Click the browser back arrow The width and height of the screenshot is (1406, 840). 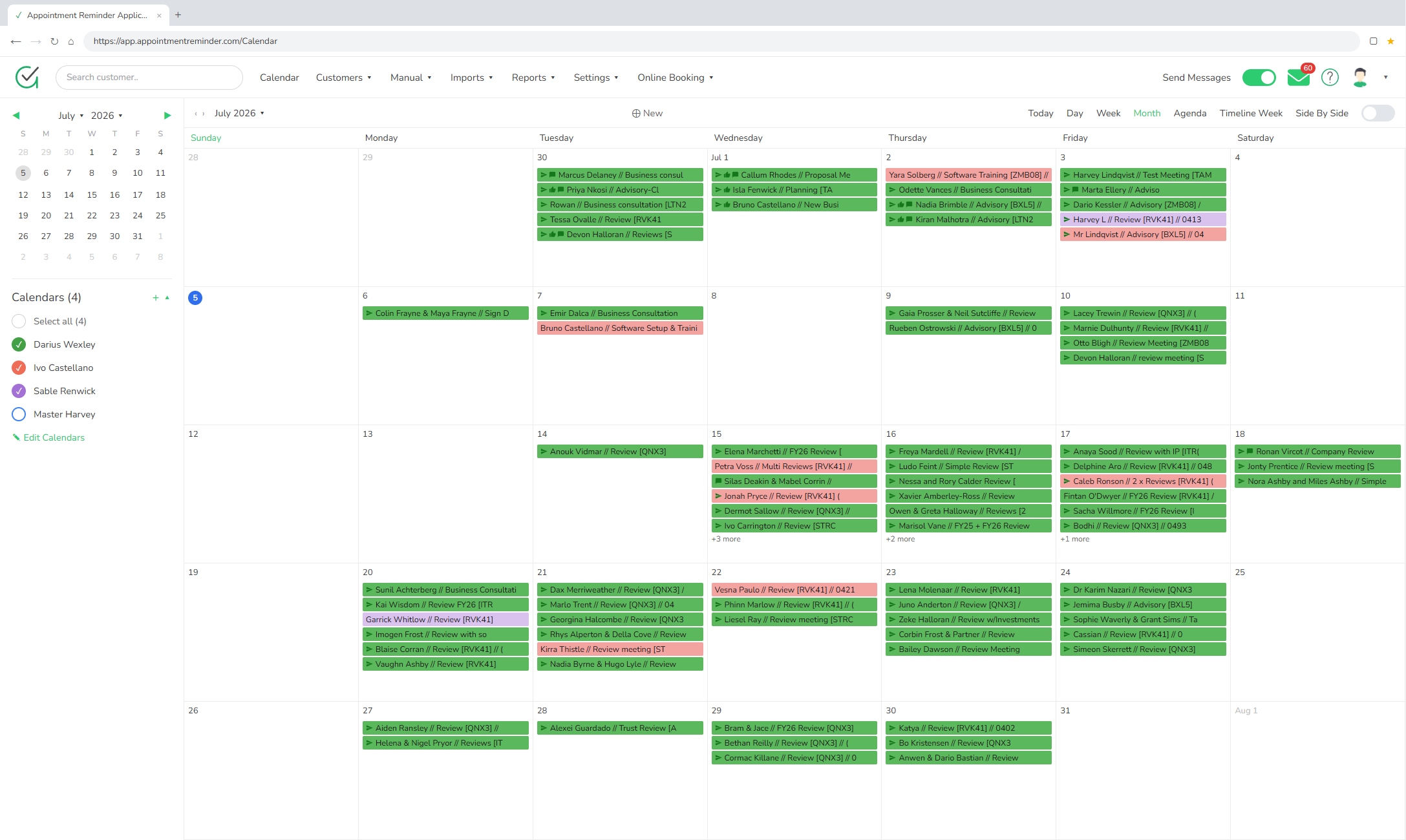pyautogui.click(x=16, y=41)
